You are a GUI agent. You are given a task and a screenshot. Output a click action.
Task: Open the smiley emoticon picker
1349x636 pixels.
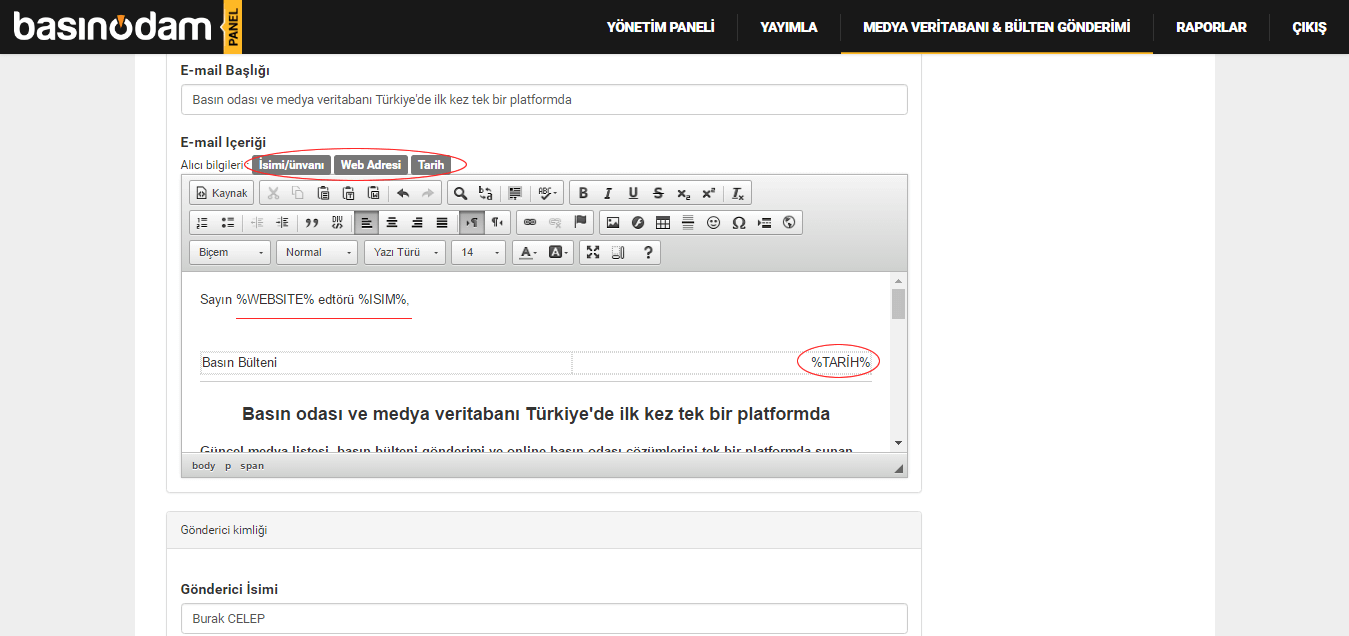[713, 222]
